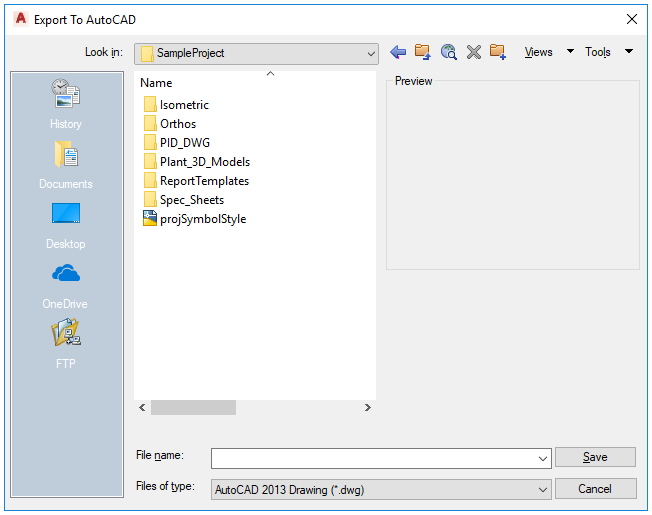Screen dimensions: 652x515
Task: Go to the Desktop location
Action: coord(66,226)
